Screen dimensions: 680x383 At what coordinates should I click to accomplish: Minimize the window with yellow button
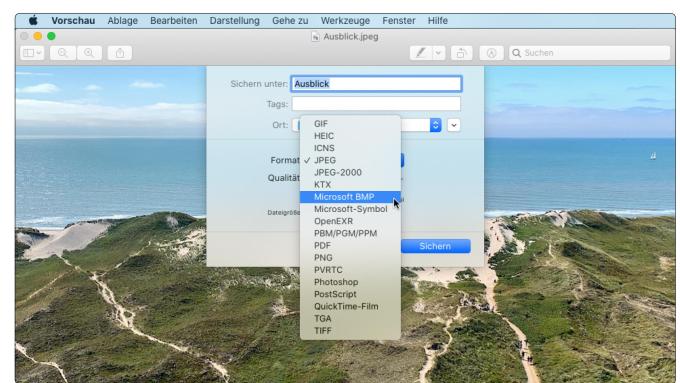(38, 36)
